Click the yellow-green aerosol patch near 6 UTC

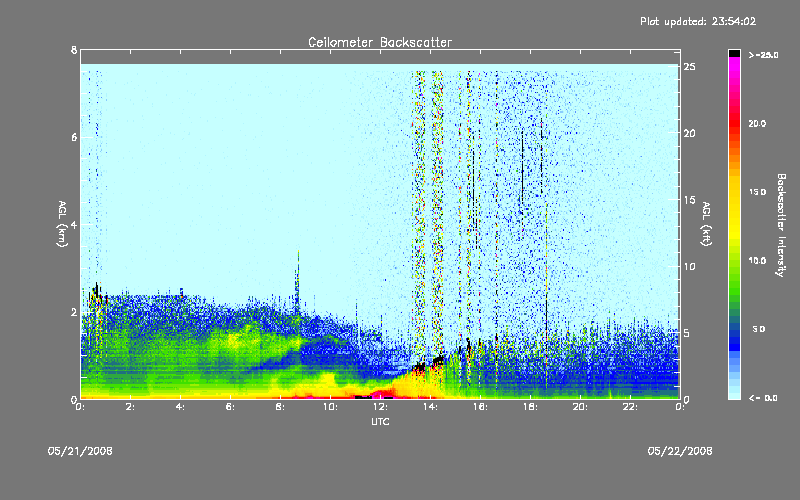click(237, 338)
